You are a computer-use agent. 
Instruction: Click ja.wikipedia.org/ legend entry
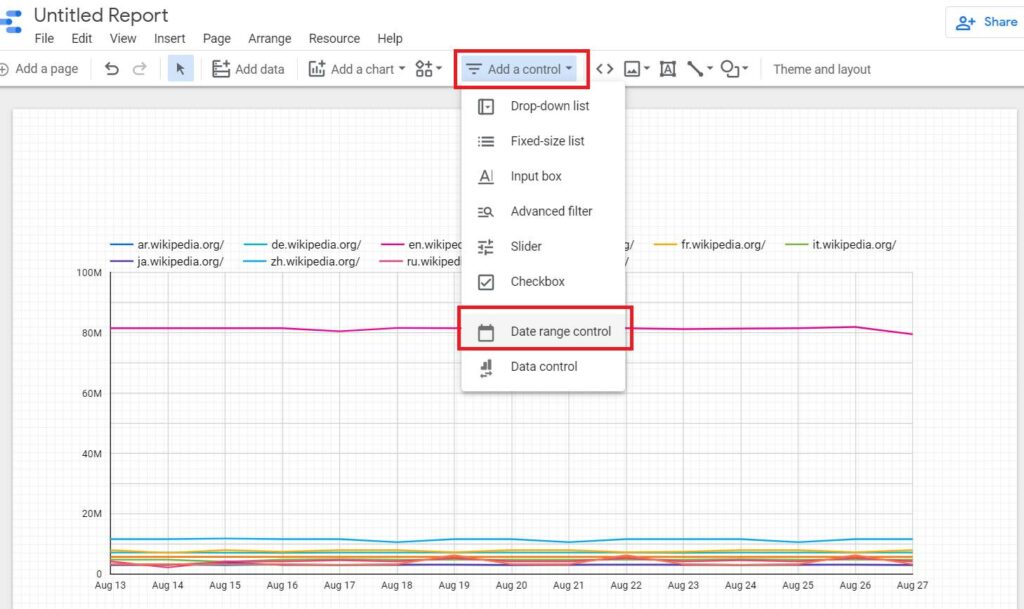[x=167, y=262]
